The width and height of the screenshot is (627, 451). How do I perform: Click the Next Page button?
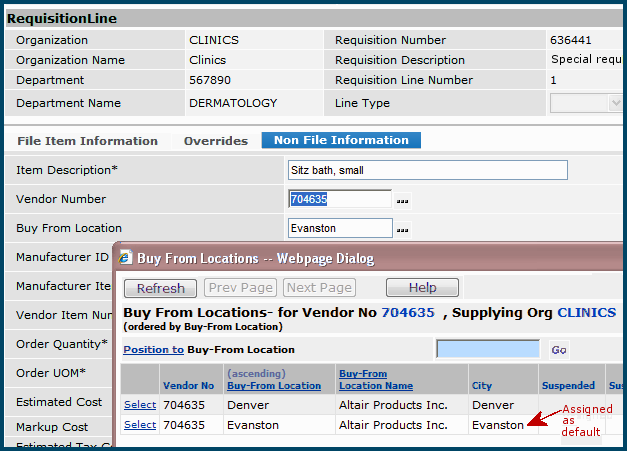coord(319,288)
